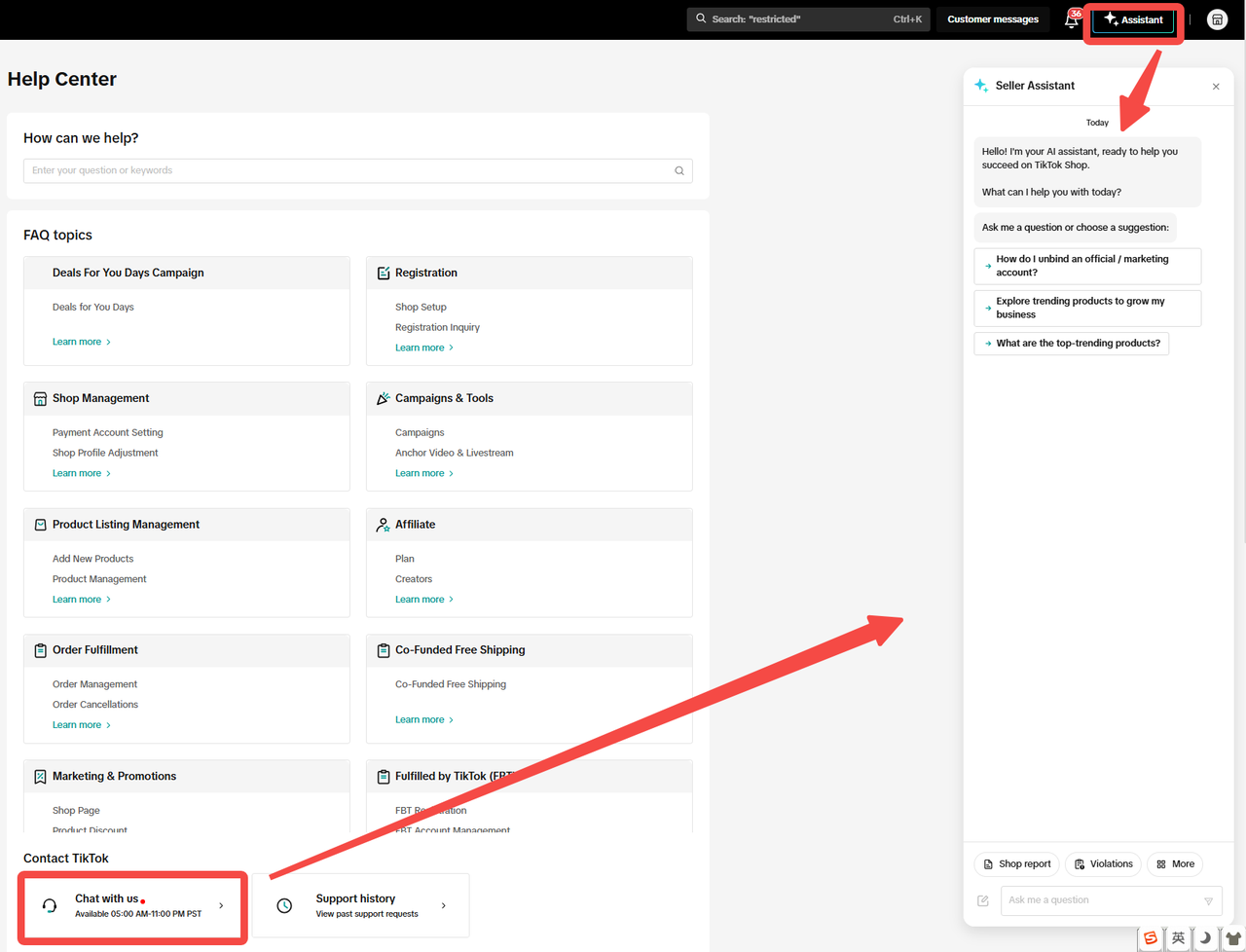This screenshot has height=952, width=1246.
Task: Open Customer messages in top bar
Action: [992, 19]
